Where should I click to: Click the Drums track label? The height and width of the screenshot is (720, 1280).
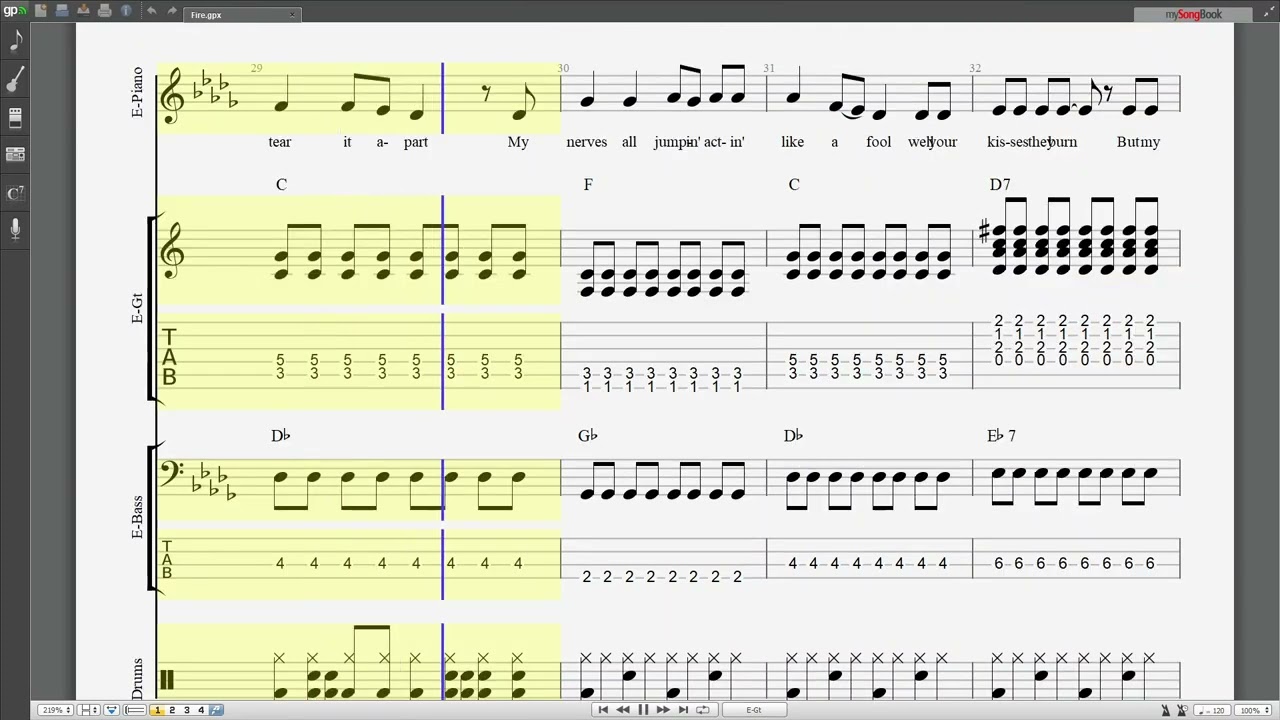tap(137, 679)
